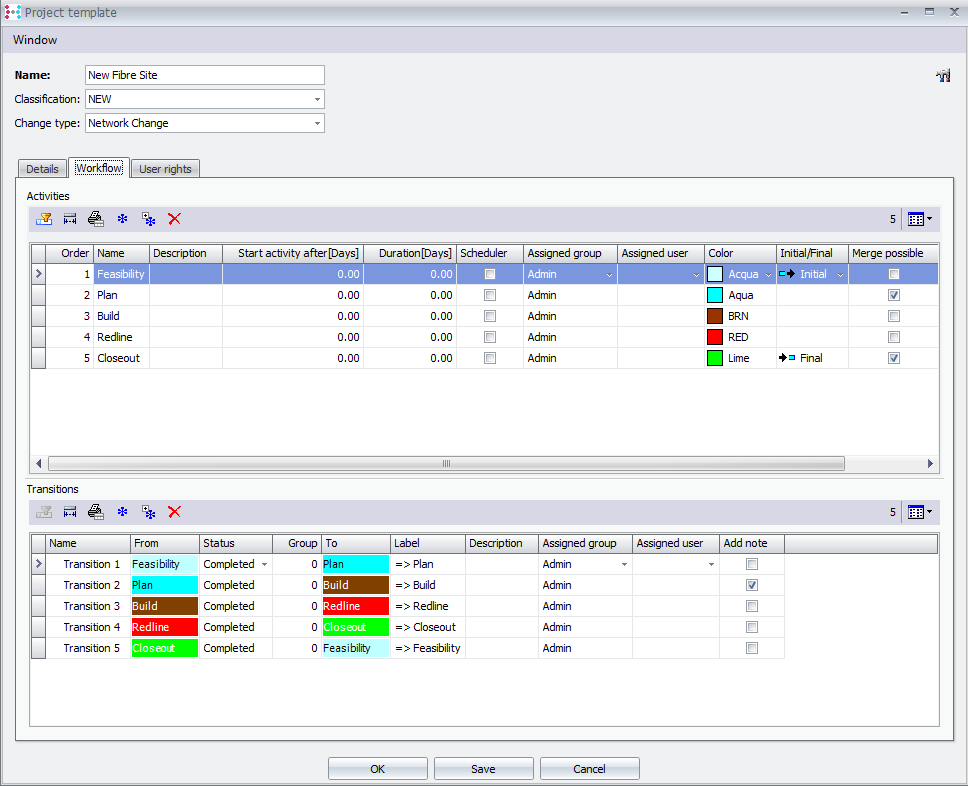Add new transition with blue star icon
This screenshot has width=968, height=786.
pos(122,512)
